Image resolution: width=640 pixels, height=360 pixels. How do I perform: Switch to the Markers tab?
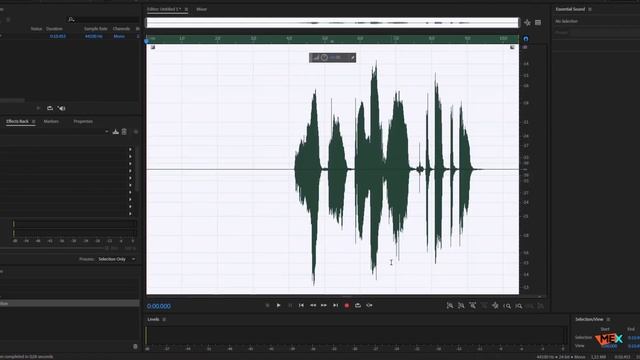[51, 121]
